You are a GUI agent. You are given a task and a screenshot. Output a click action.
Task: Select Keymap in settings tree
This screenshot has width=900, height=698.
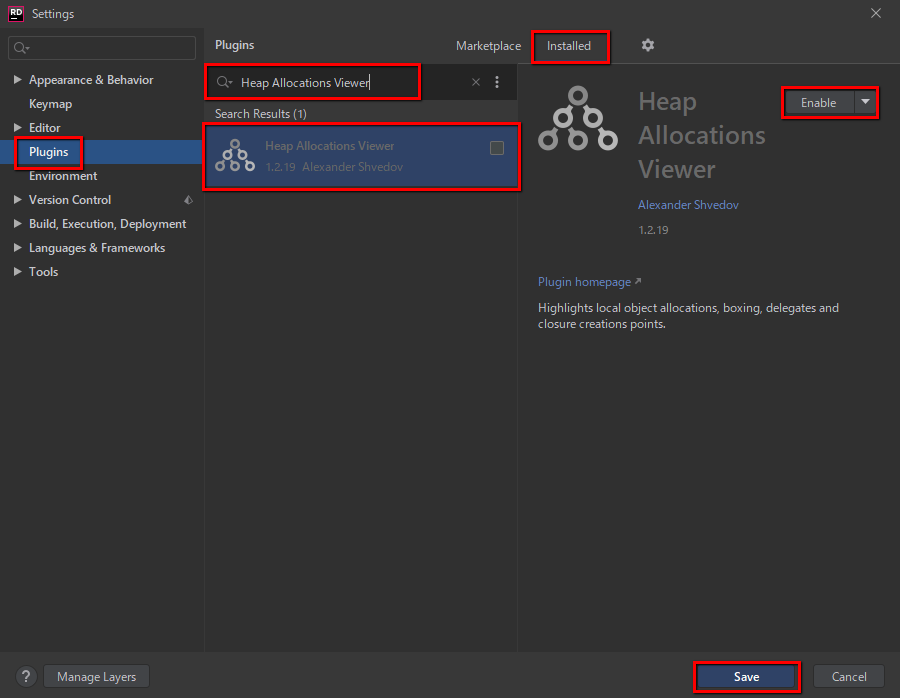51,104
